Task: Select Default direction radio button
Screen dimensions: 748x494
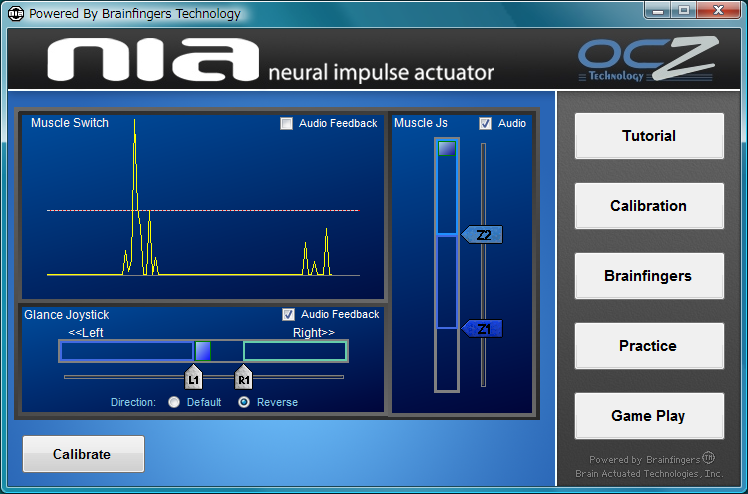Action: [174, 402]
